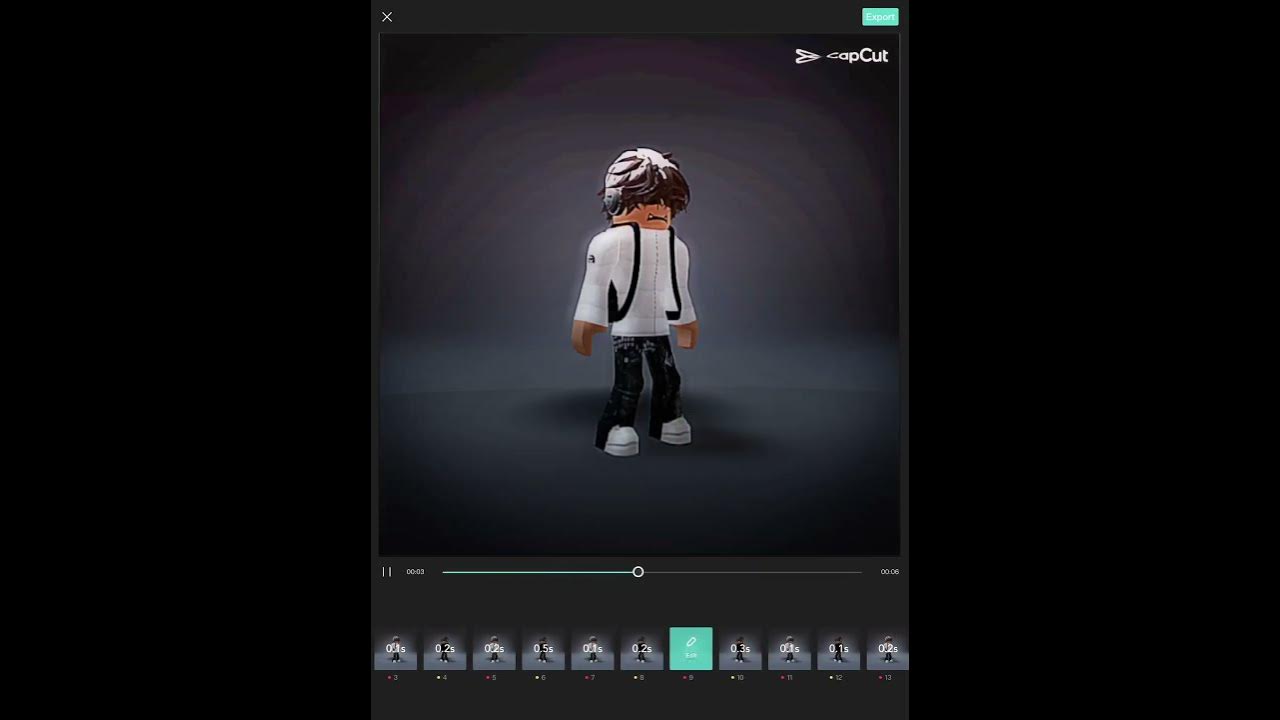Tap the Edit pencil on clip 9
The width and height of the screenshot is (1280, 720).
tap(691, 649)
